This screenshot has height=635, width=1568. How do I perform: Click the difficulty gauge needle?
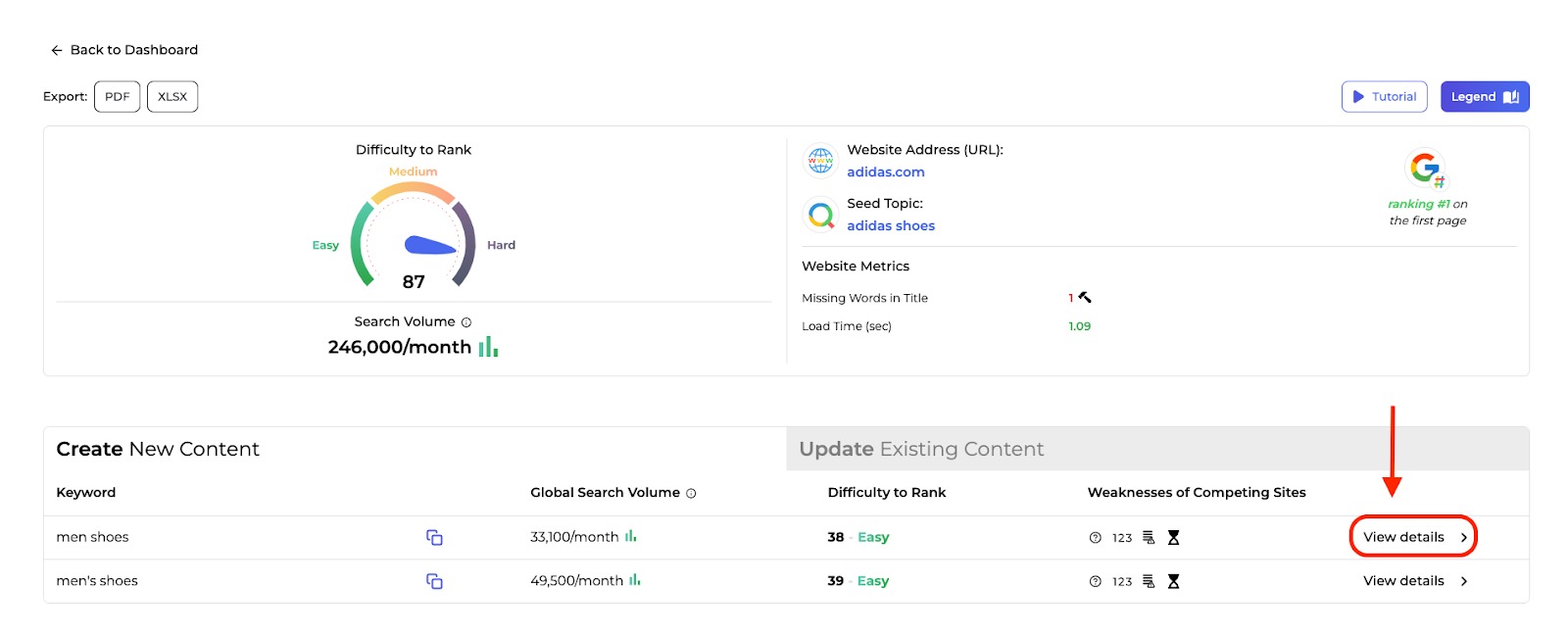[430, 245]
